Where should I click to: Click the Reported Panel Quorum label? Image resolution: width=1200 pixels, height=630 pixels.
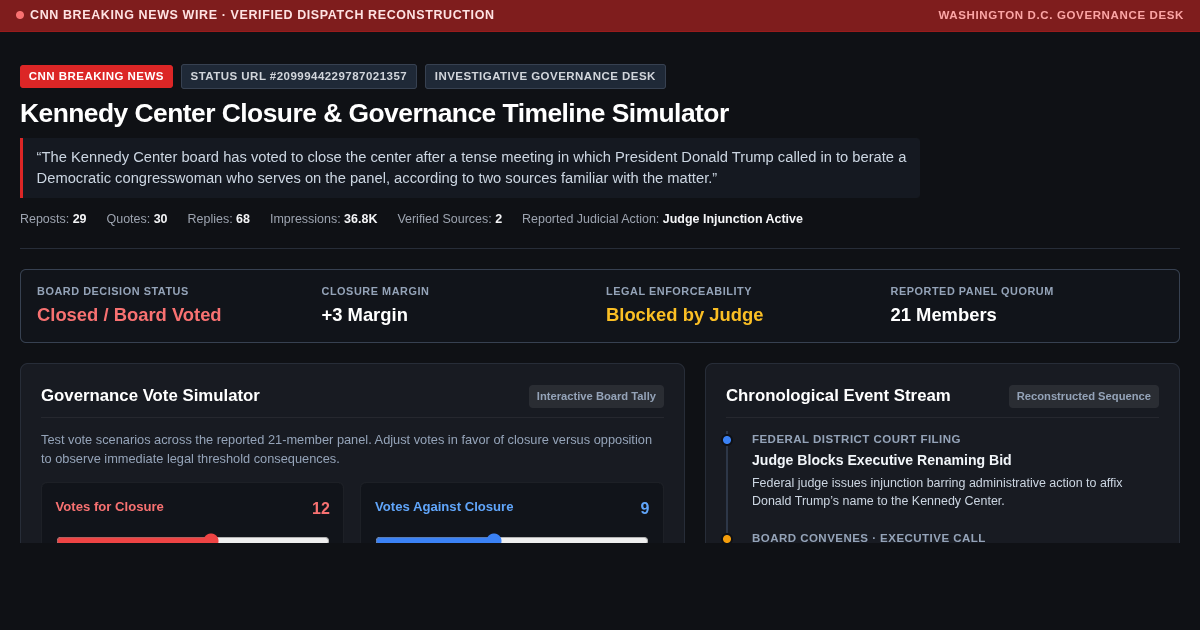(972, 291)
